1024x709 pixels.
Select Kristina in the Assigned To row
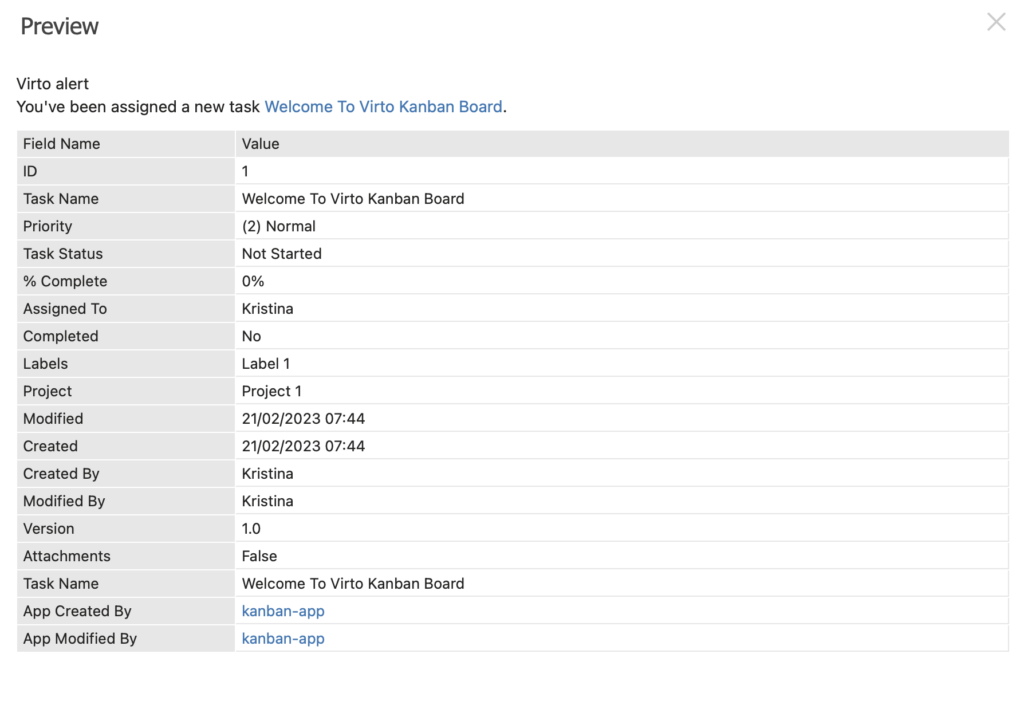[267, 308]
